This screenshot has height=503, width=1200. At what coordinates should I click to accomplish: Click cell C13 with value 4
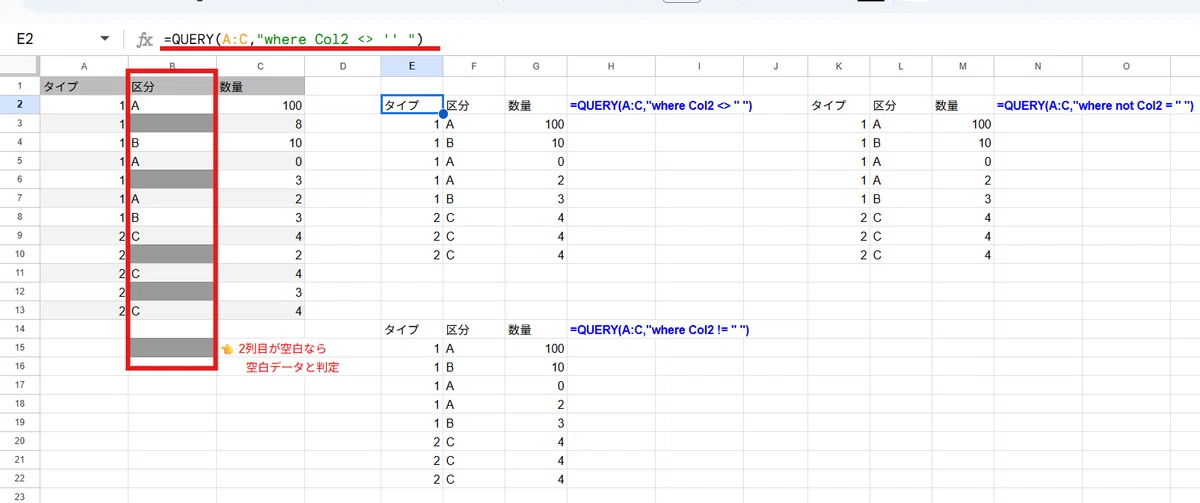[261, 310]
